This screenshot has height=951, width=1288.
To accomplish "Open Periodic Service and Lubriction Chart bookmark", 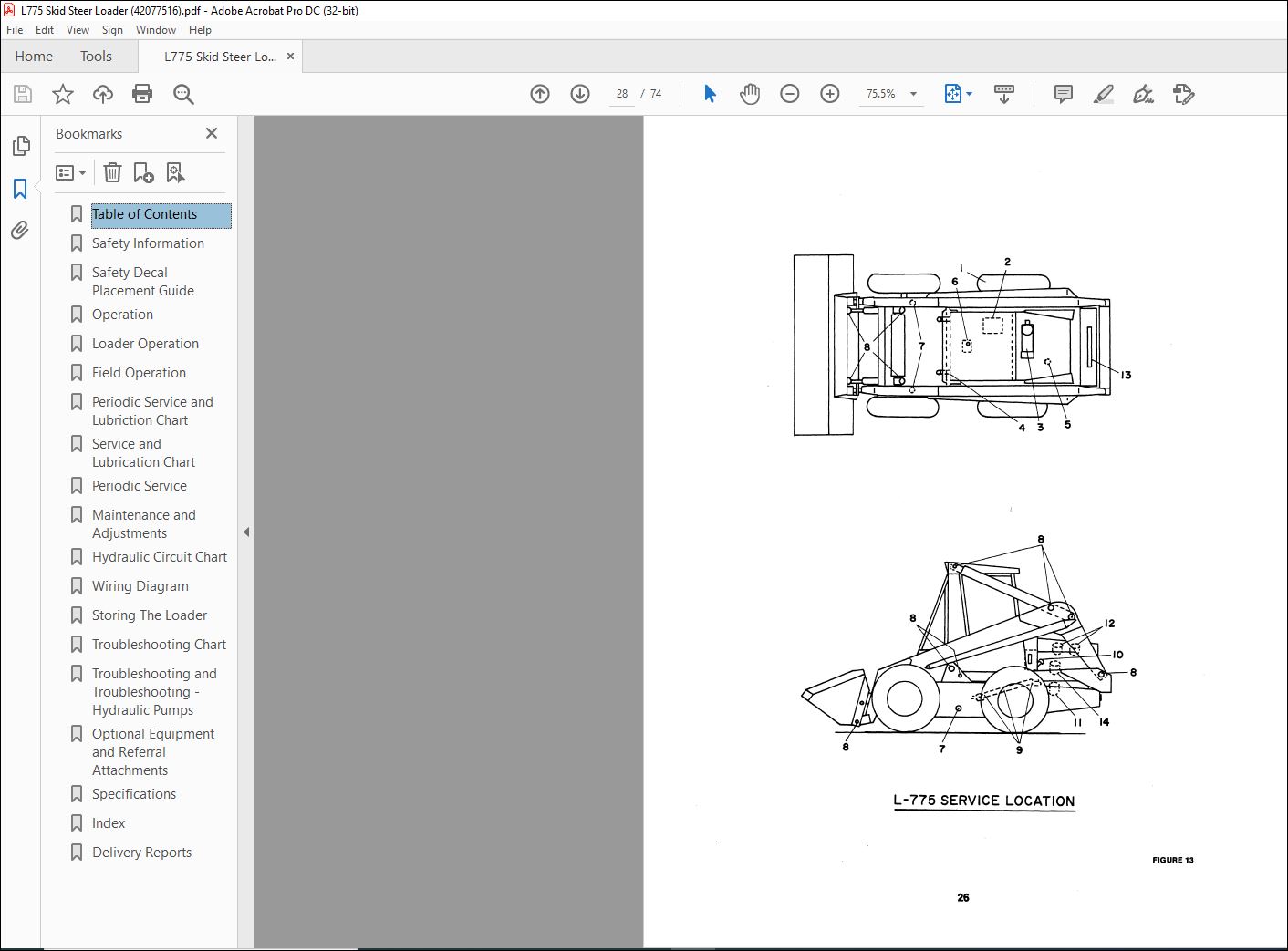I will 152,411.
